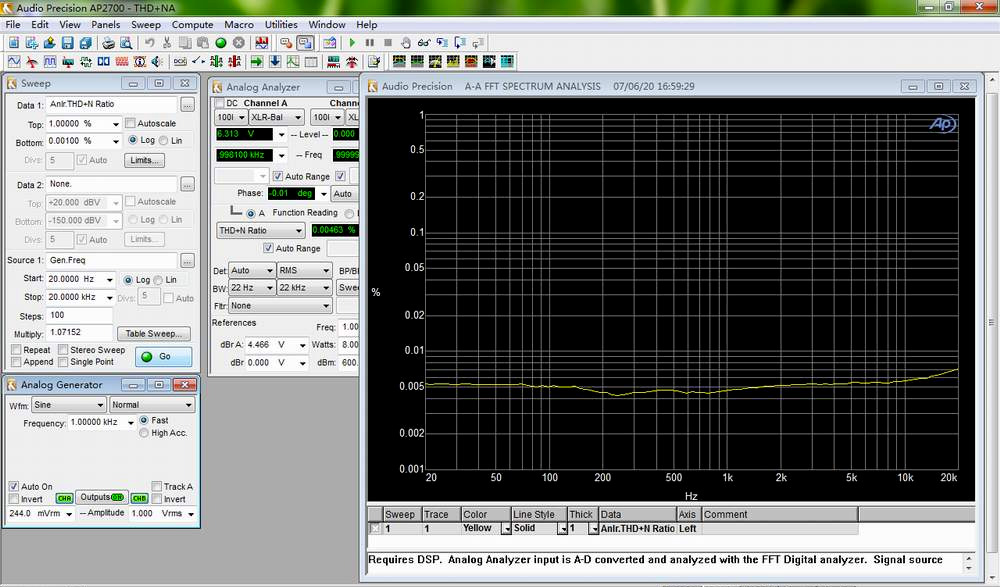Image resolution: width=1000 pixels, height=587 pixels.
Task: Open the Macro menu
Action: 239,24
